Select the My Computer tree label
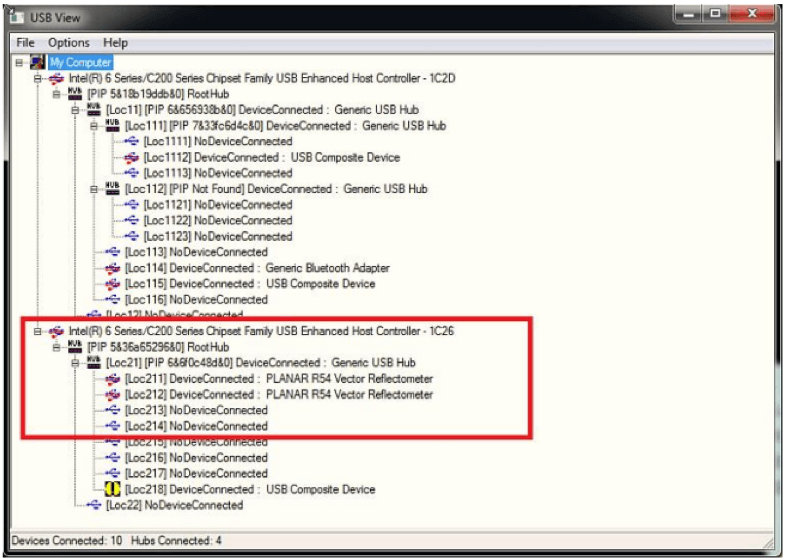 [x=81, y=63]
